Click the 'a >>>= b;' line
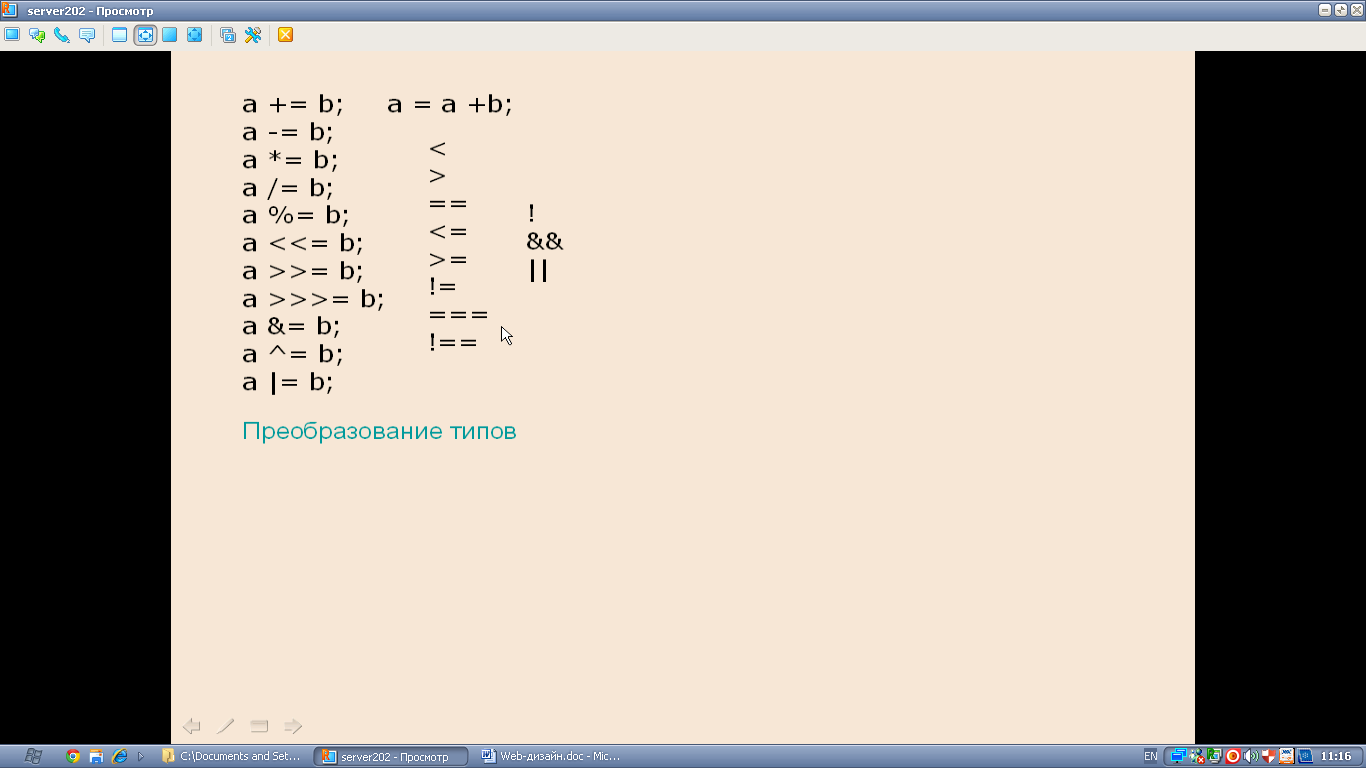 click(x=313, y=298)
